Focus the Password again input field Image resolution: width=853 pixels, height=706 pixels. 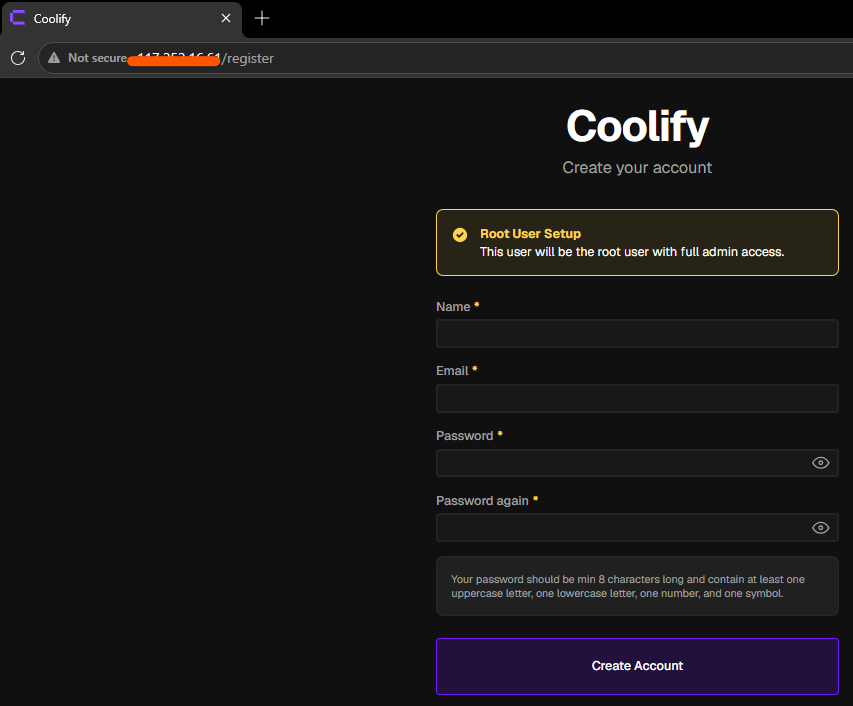tap(637, 528)
